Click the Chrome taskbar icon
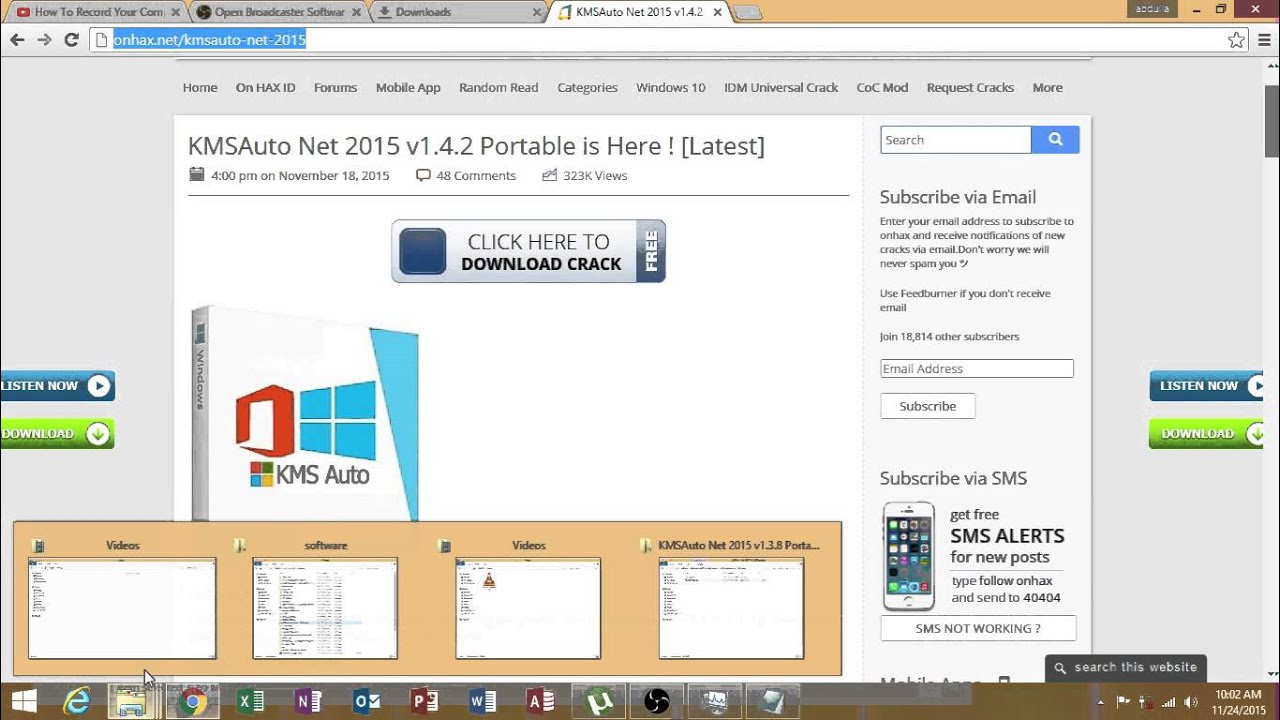The width and height of the screenshot is (1280, 720). click(192, 702)
